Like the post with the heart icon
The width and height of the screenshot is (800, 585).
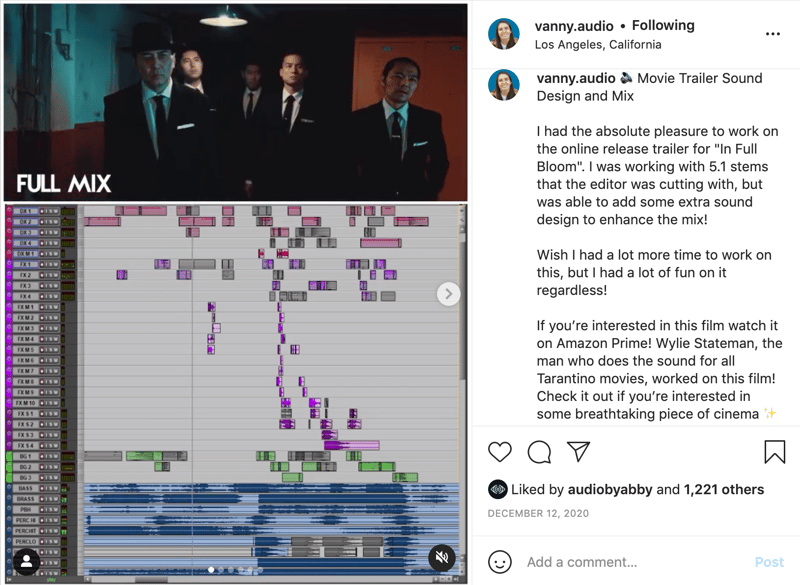point(499,452)
